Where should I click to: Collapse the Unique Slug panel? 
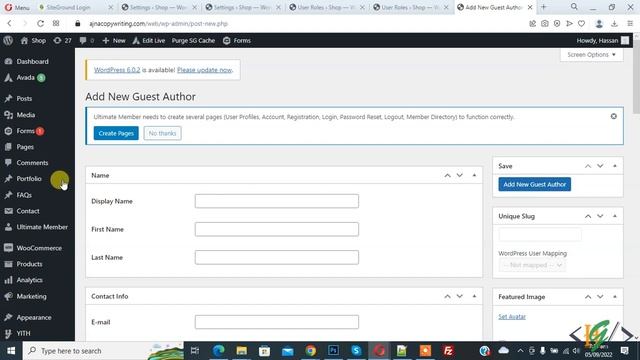614,216
